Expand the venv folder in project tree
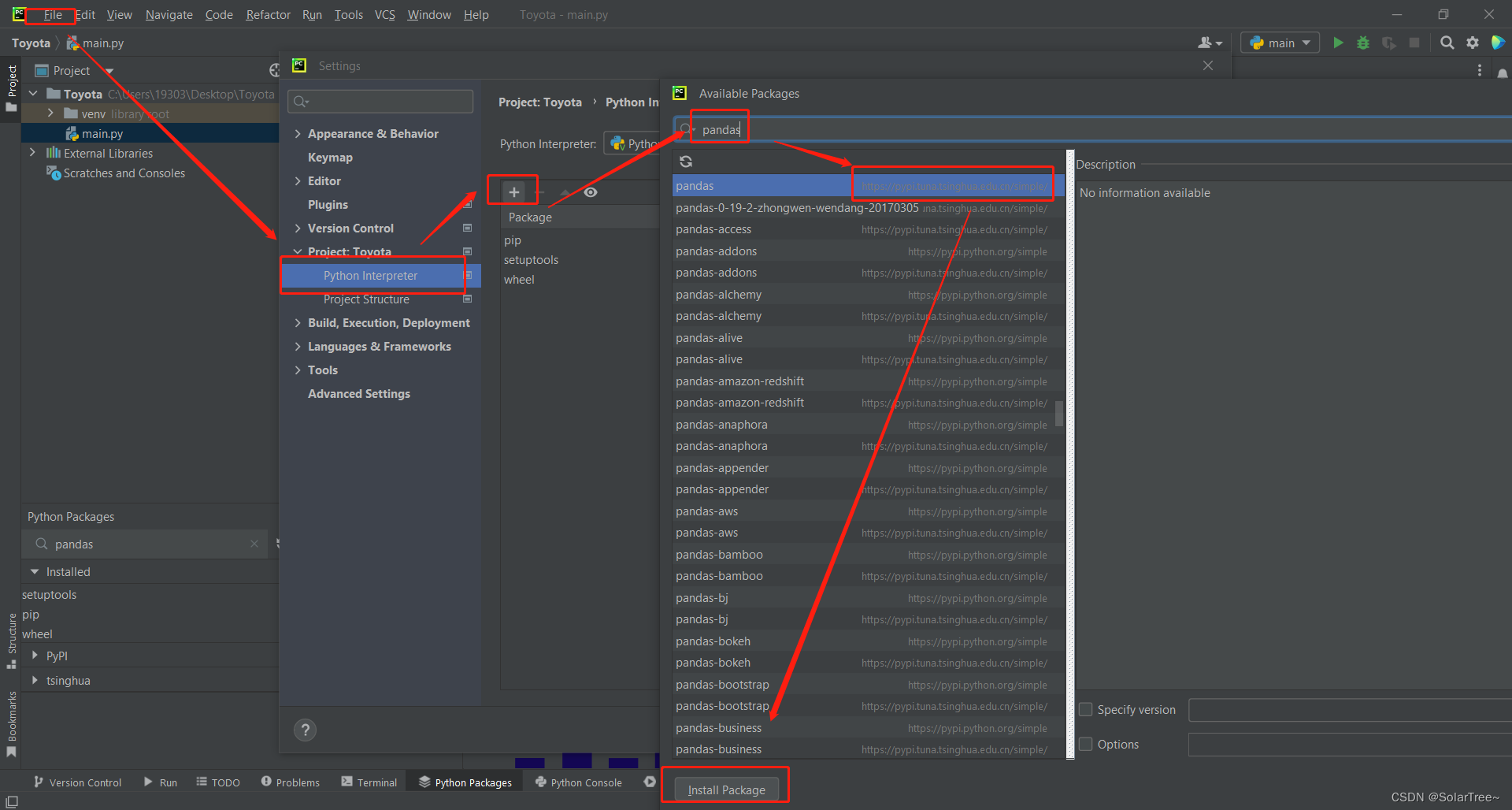 [50, 113]
